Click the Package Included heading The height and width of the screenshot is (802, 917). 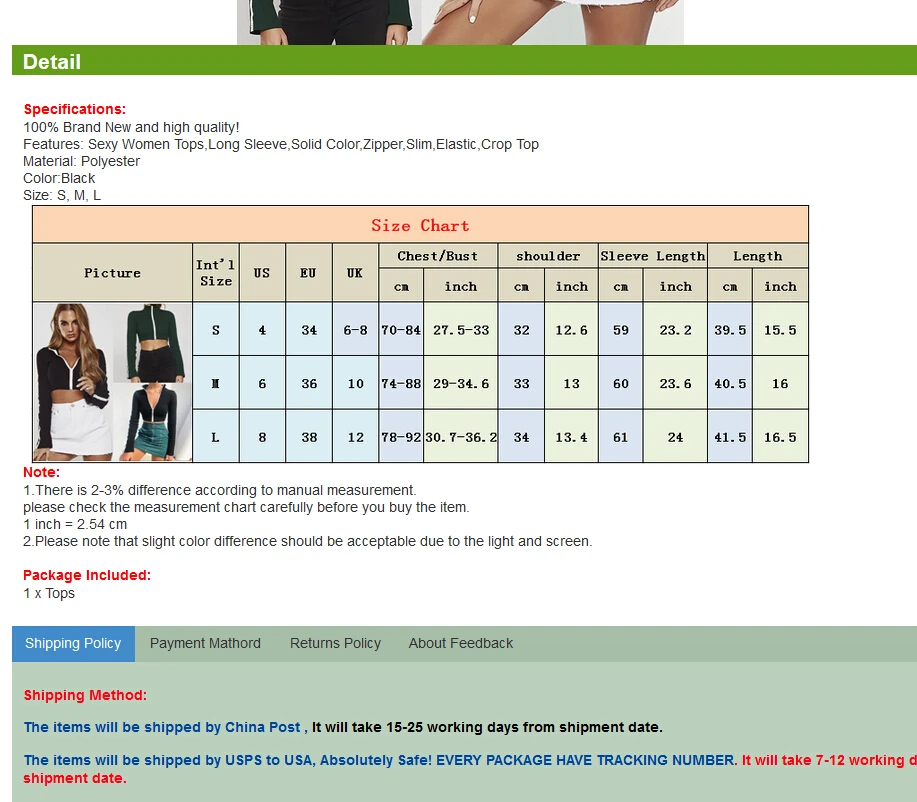click(x=87, y=575)
